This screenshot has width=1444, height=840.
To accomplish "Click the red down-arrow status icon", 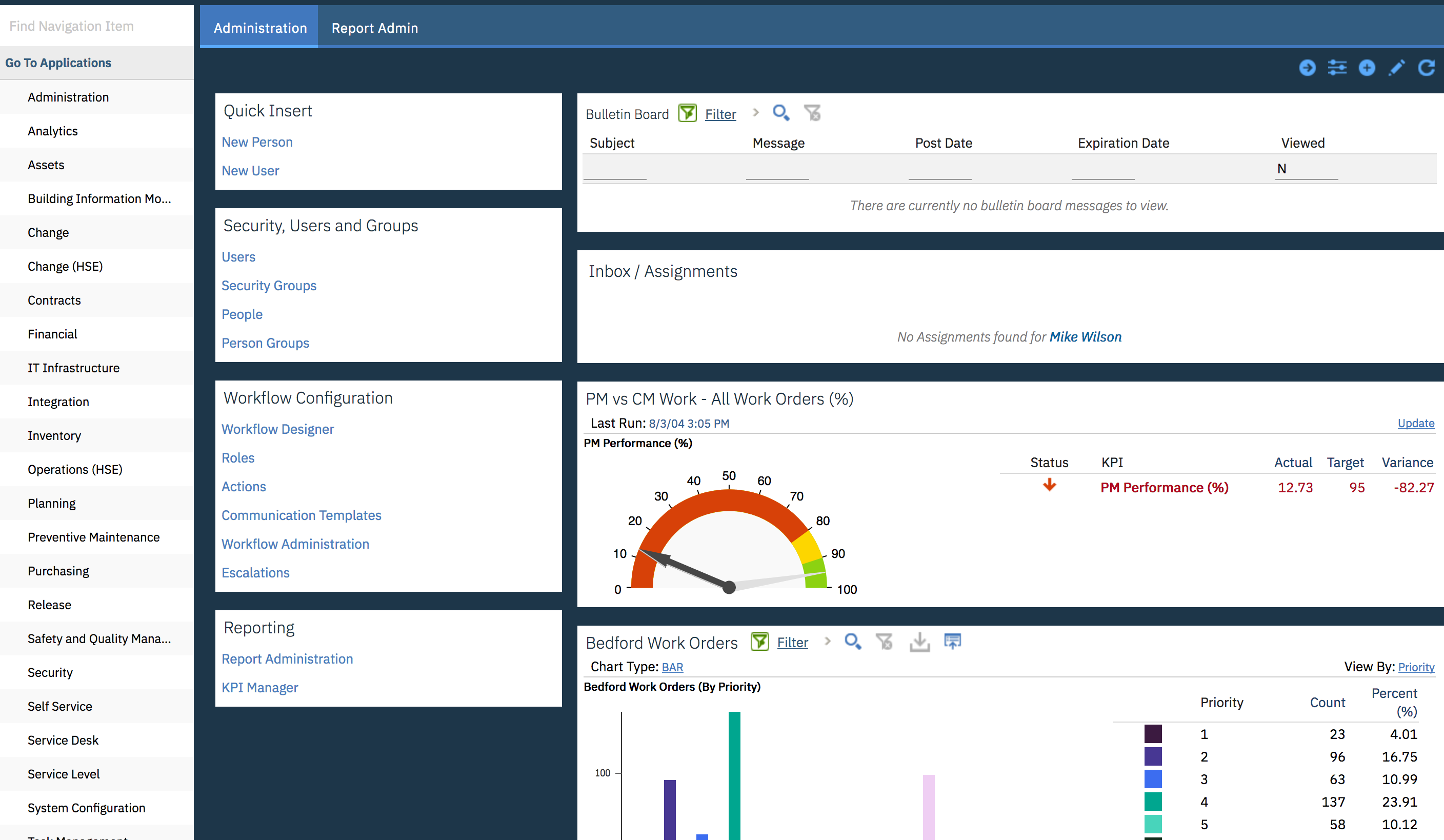I will 1049,485.
